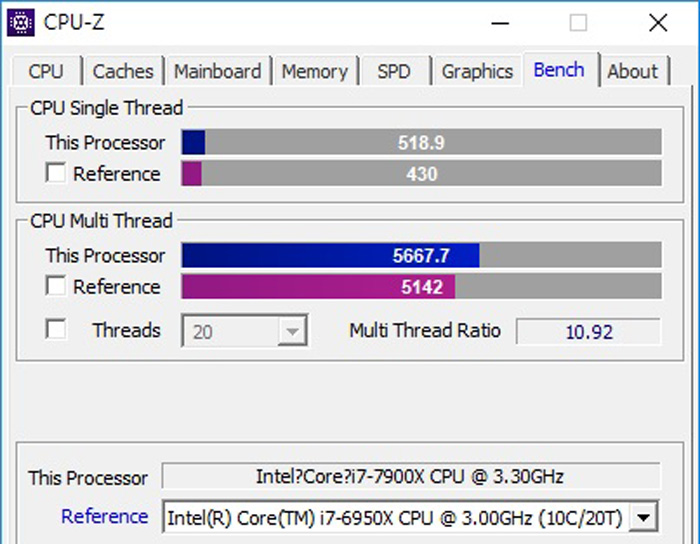Switch to the CPU tab

(46, 71)
